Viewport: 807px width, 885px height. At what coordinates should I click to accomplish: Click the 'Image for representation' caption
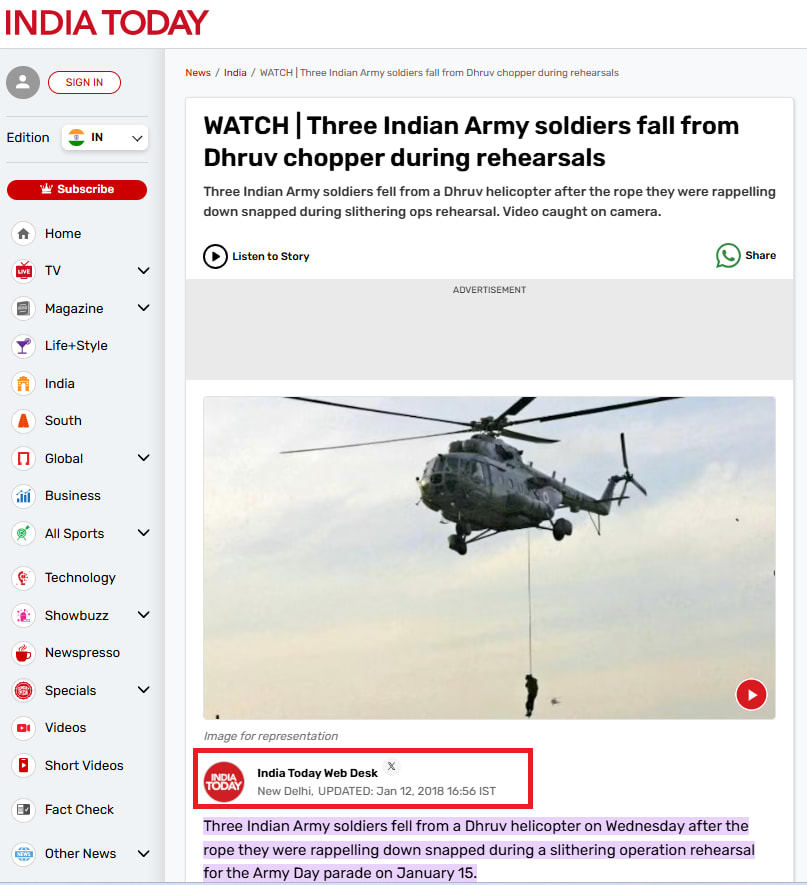[271, 736]
